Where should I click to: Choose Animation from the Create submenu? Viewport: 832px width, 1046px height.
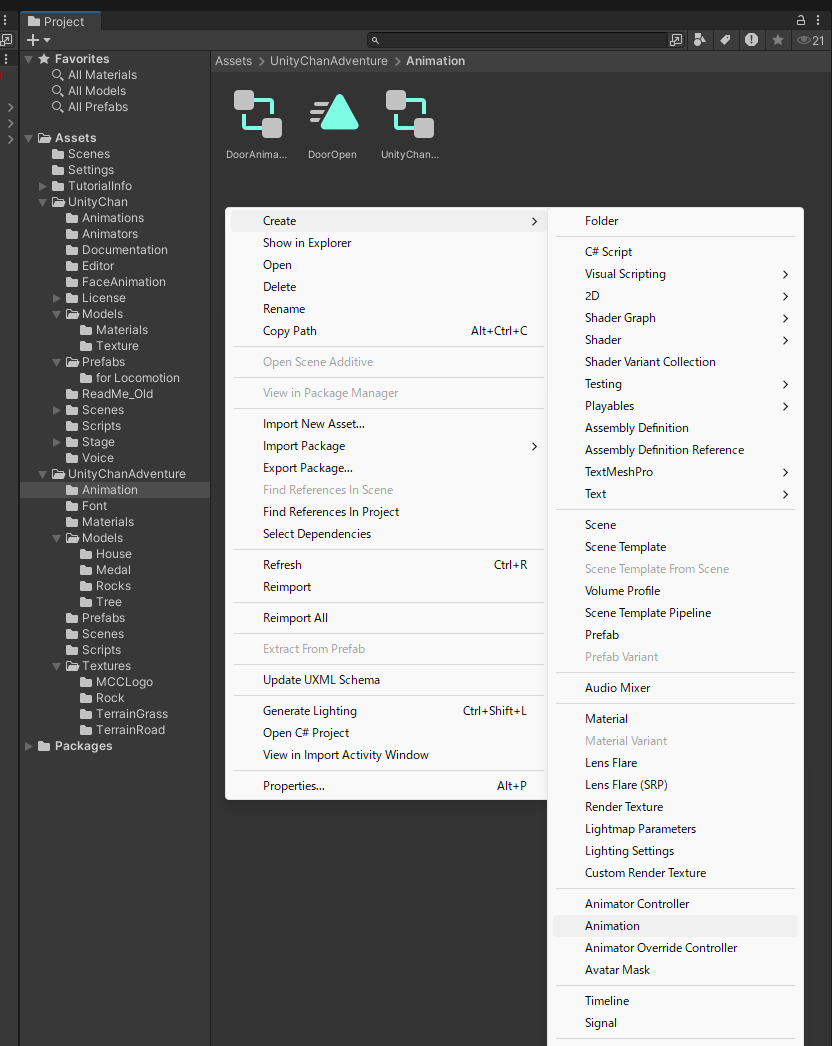coord(612,926)
